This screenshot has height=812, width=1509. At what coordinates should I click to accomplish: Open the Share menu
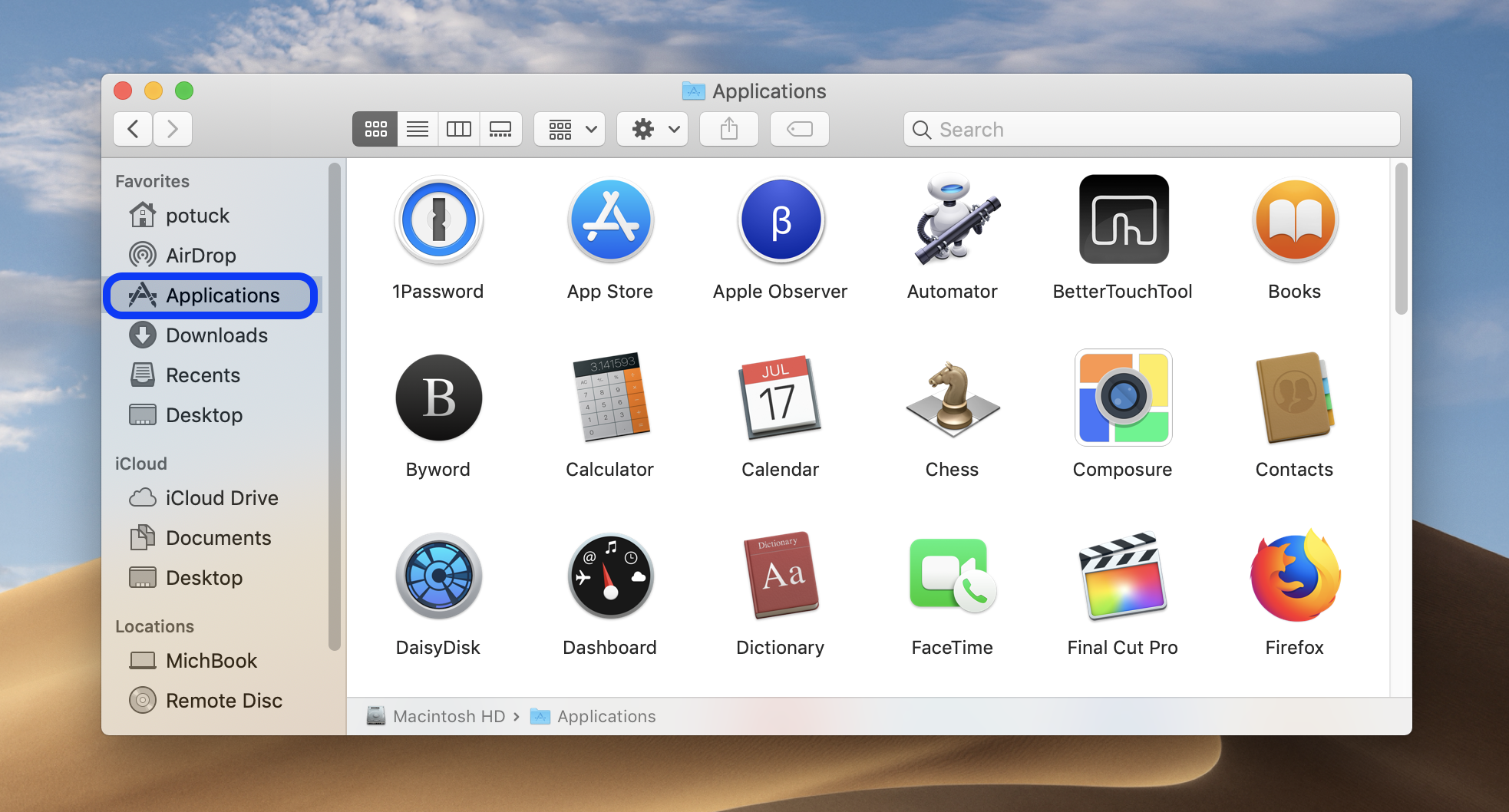[x=728, y=129]
